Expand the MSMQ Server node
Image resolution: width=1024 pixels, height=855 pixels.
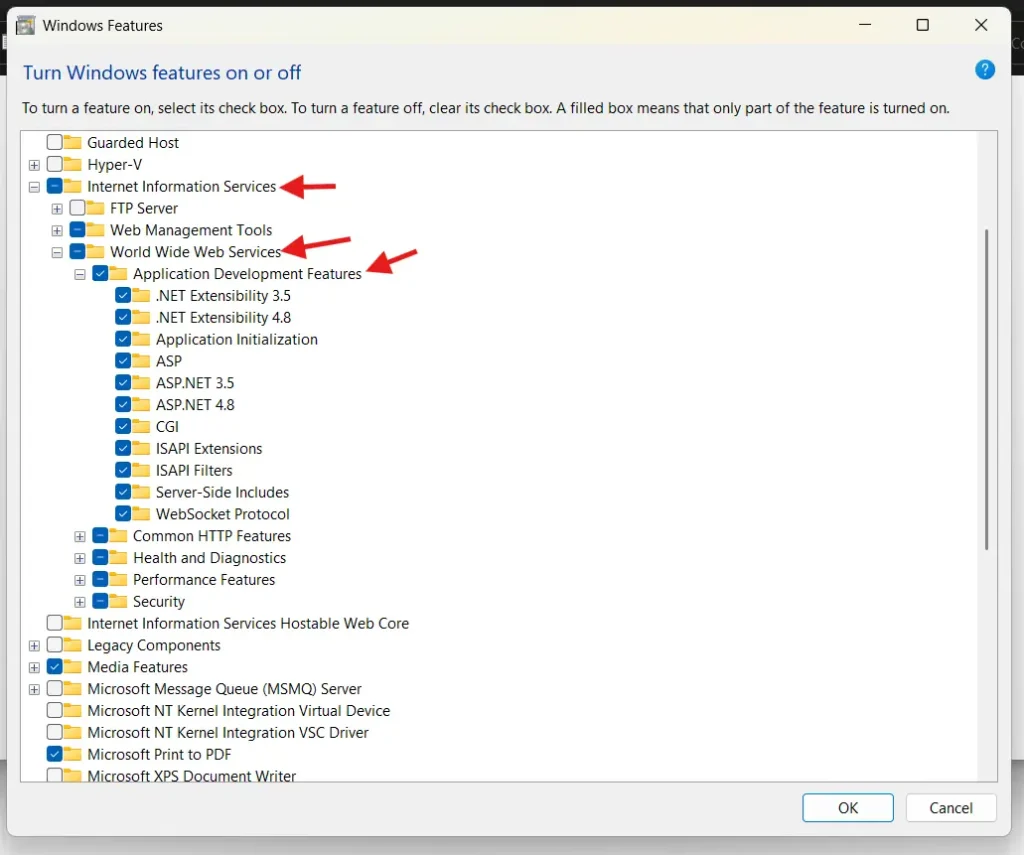[x=34, y=690]
